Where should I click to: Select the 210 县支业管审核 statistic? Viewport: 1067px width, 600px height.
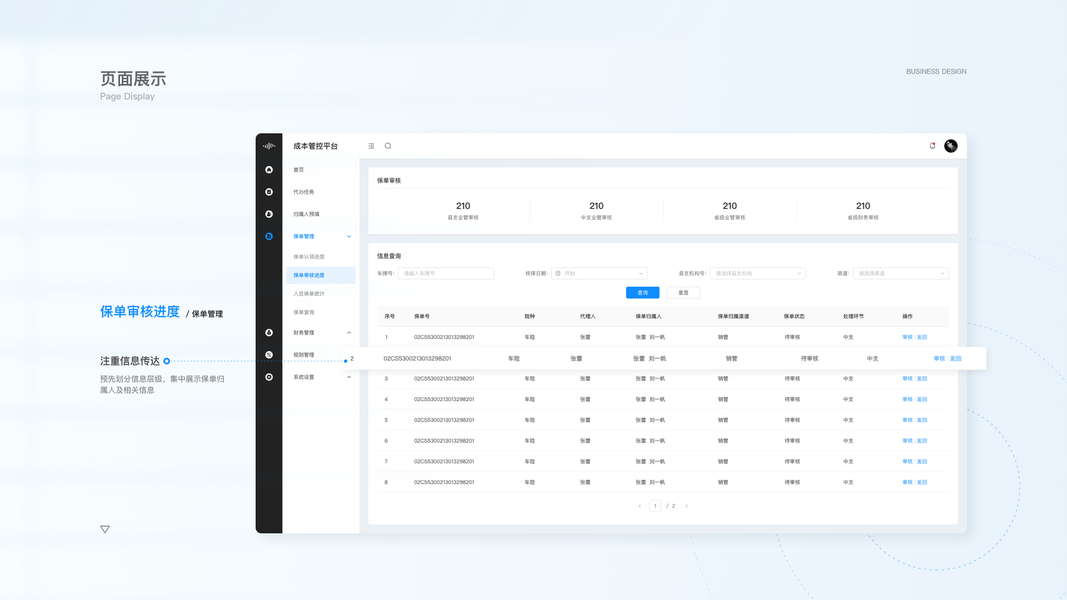click(x=463, y=210)
